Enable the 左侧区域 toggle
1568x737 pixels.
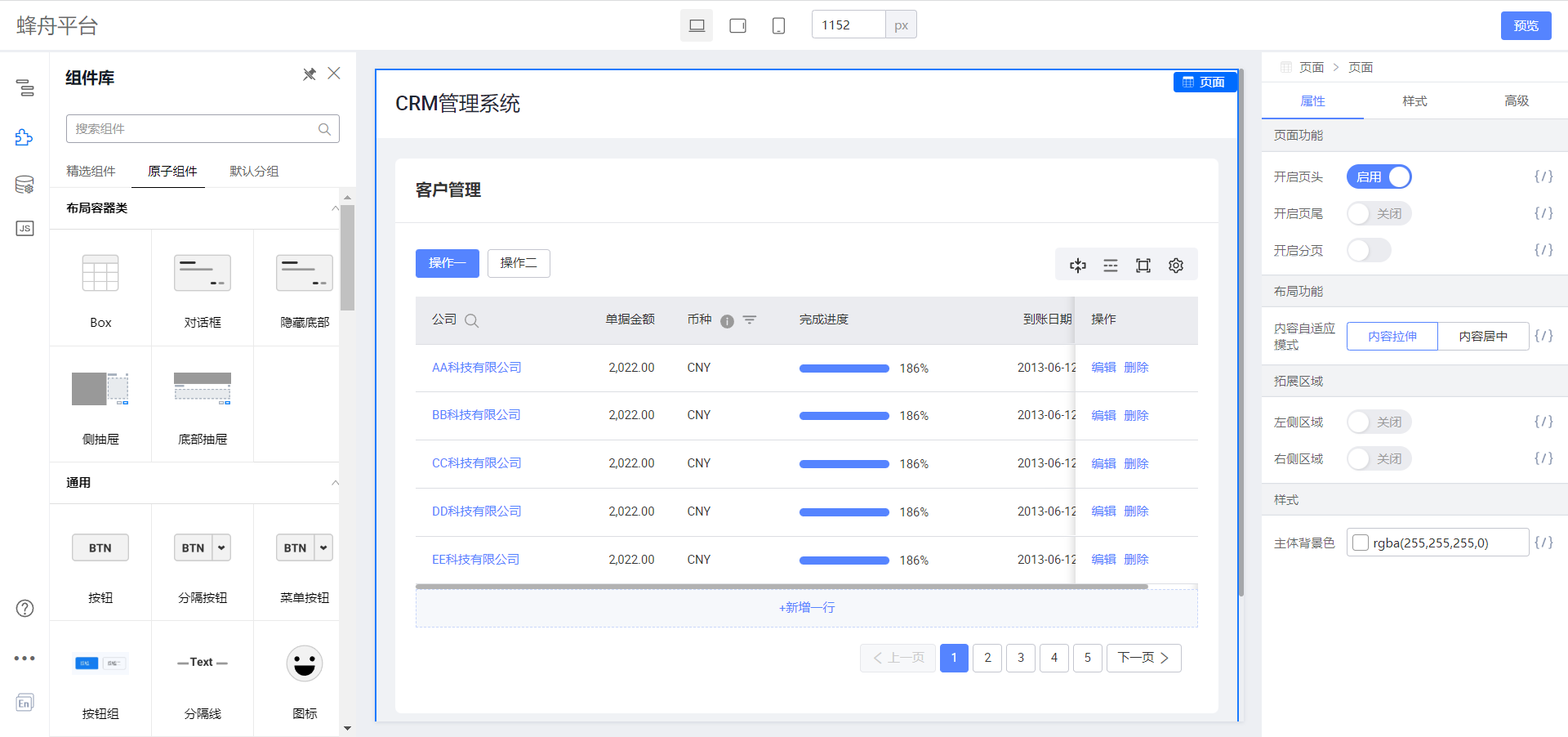(1379, 422)
